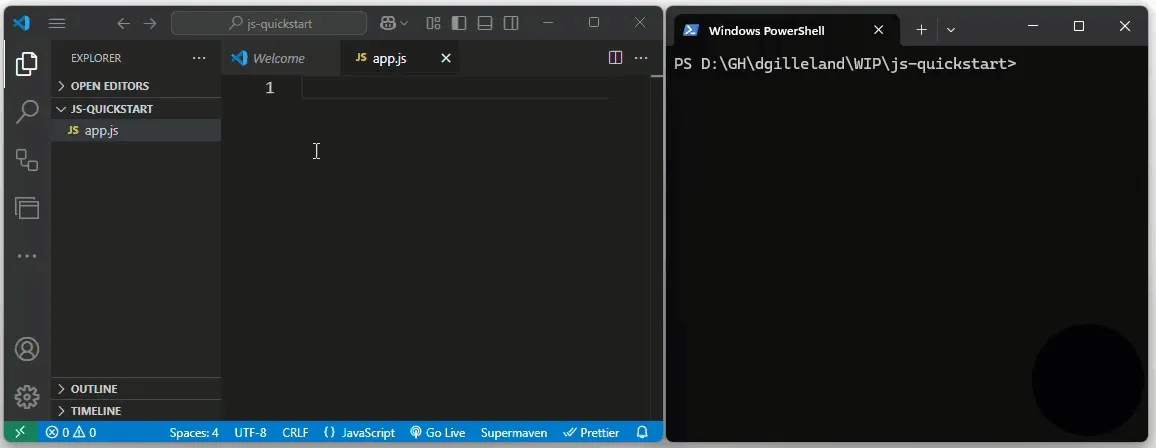The width and height of the screenshot is (1156, 448).
Task: Open terminal profiles dropdown arrow
Action: click(950, 29)
